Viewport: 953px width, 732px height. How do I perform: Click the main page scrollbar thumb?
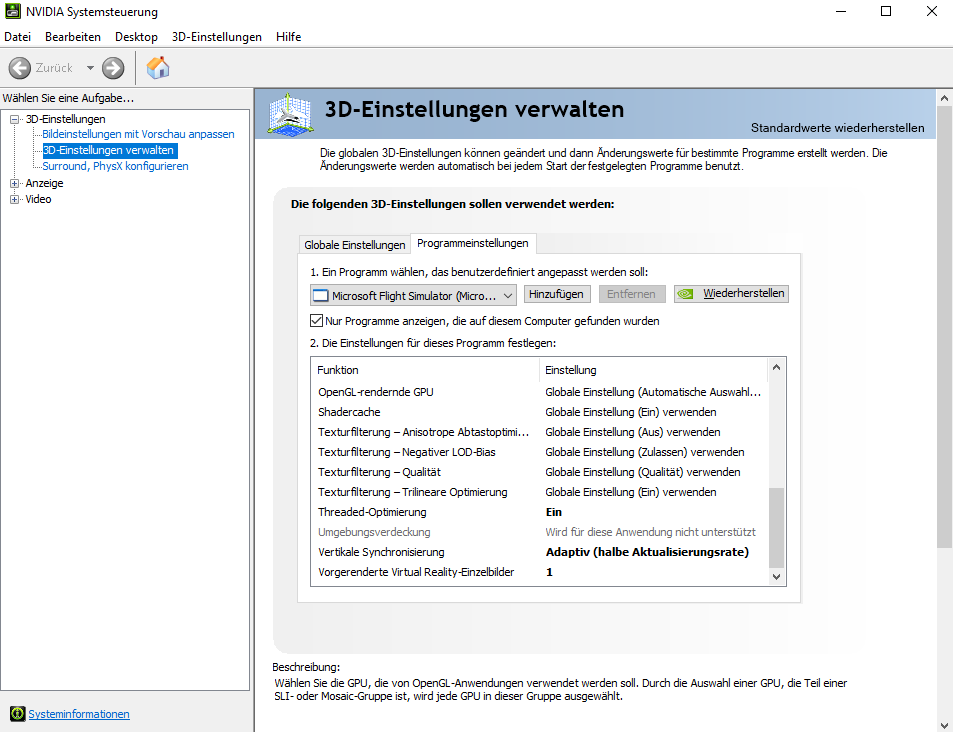[944, 326]
